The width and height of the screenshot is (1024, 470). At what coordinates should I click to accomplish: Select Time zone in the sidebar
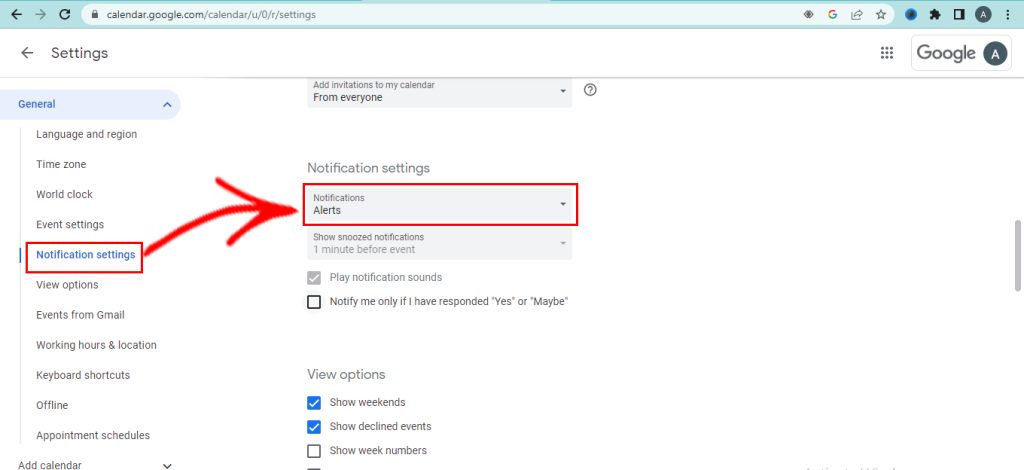click(x=61, y=164)
